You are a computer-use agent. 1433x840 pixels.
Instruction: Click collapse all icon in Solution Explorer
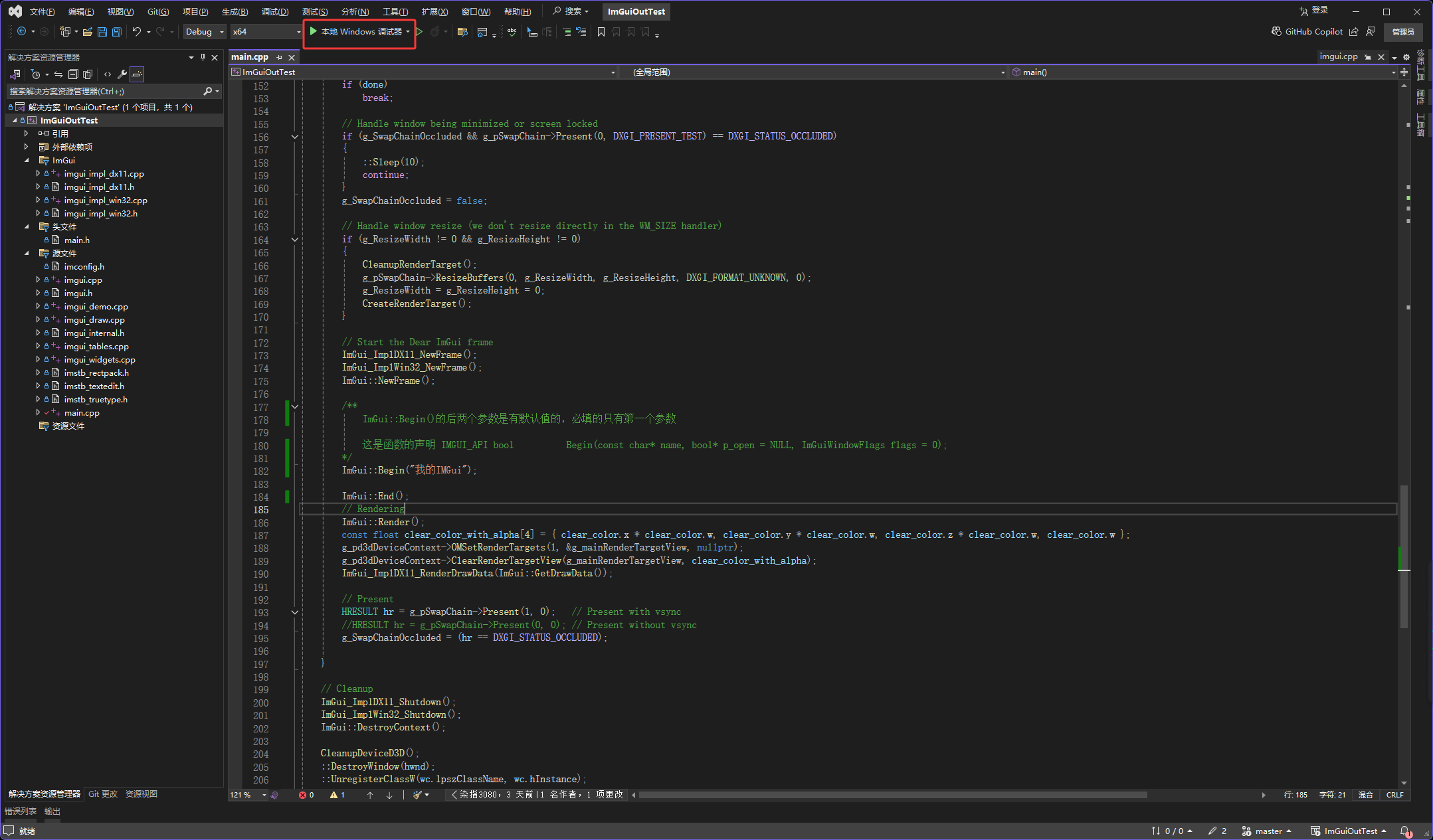[x=74, y=74]
